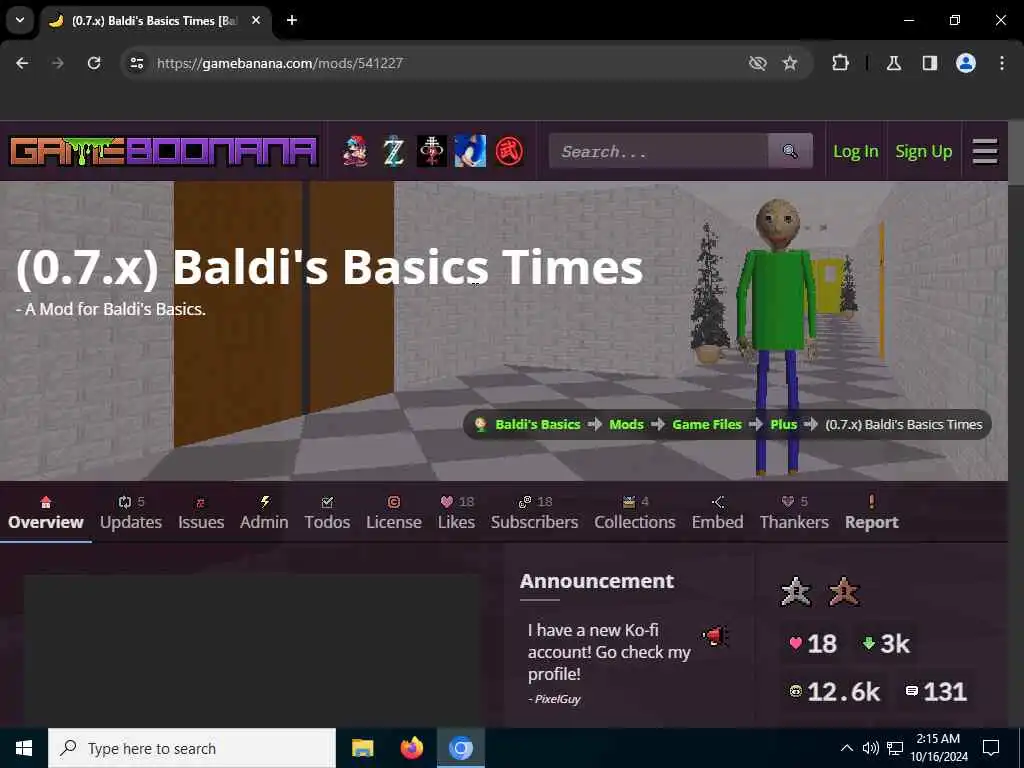
Task: Open the Collections tab
Action: point(635,513)
